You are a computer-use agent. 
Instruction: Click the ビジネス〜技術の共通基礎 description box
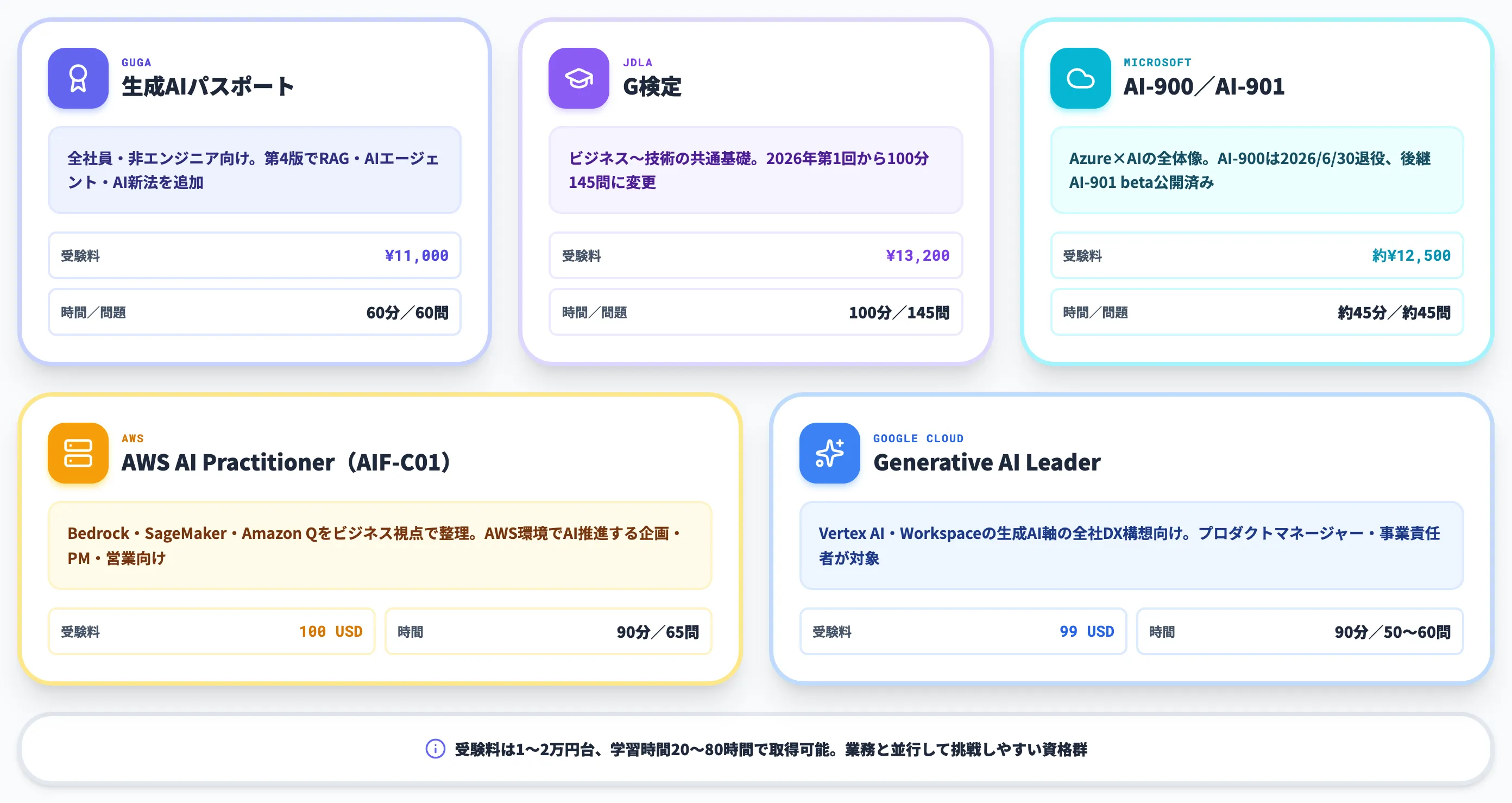point(756,170)
